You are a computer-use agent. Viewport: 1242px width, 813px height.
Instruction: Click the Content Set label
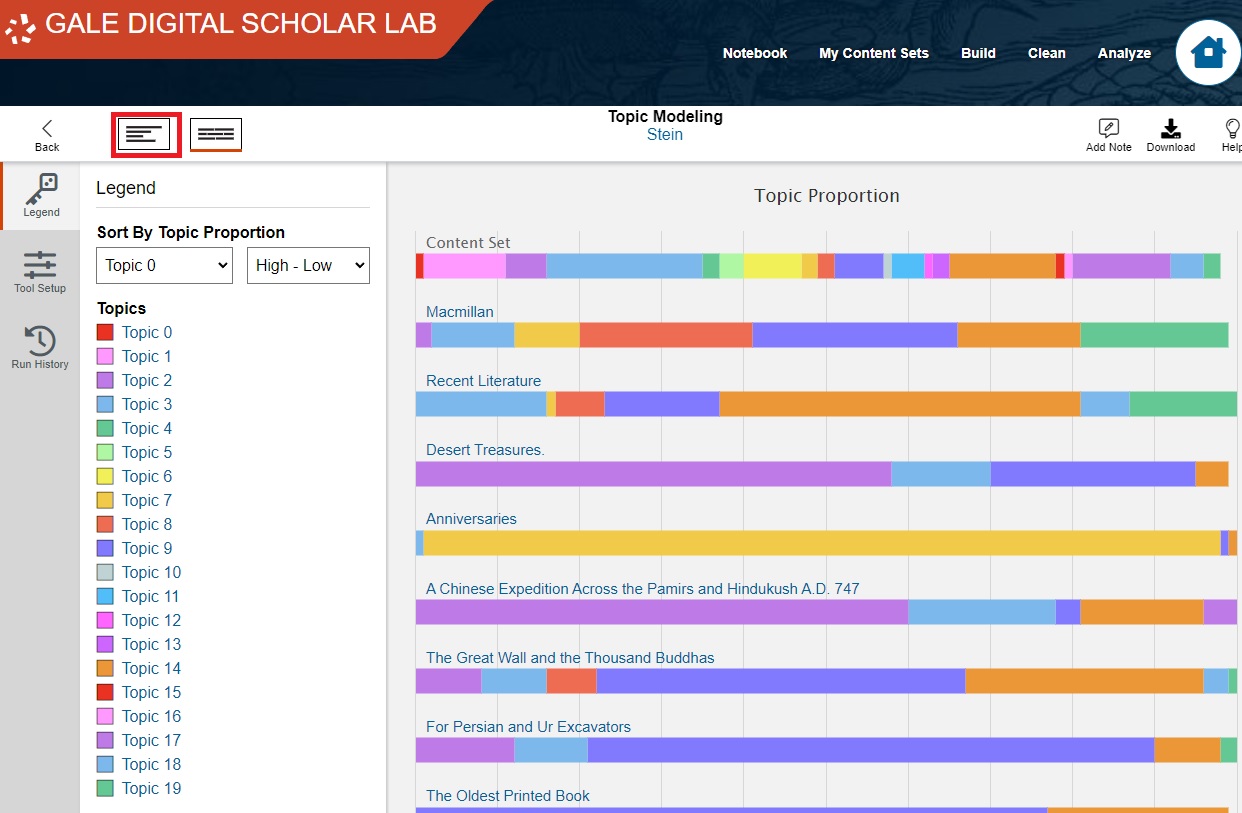[468, 243]
